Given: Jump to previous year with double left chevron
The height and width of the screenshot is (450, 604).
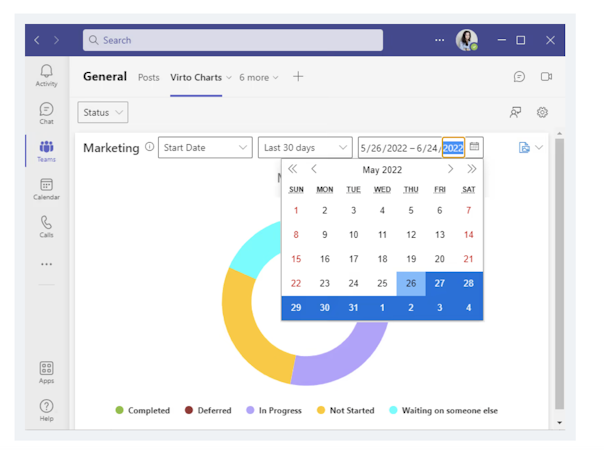Looking at the screenshot, I should point(293,169).
